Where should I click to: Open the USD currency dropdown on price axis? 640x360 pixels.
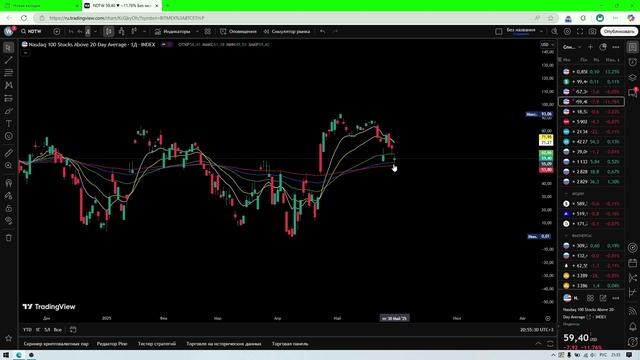(547, 44)
